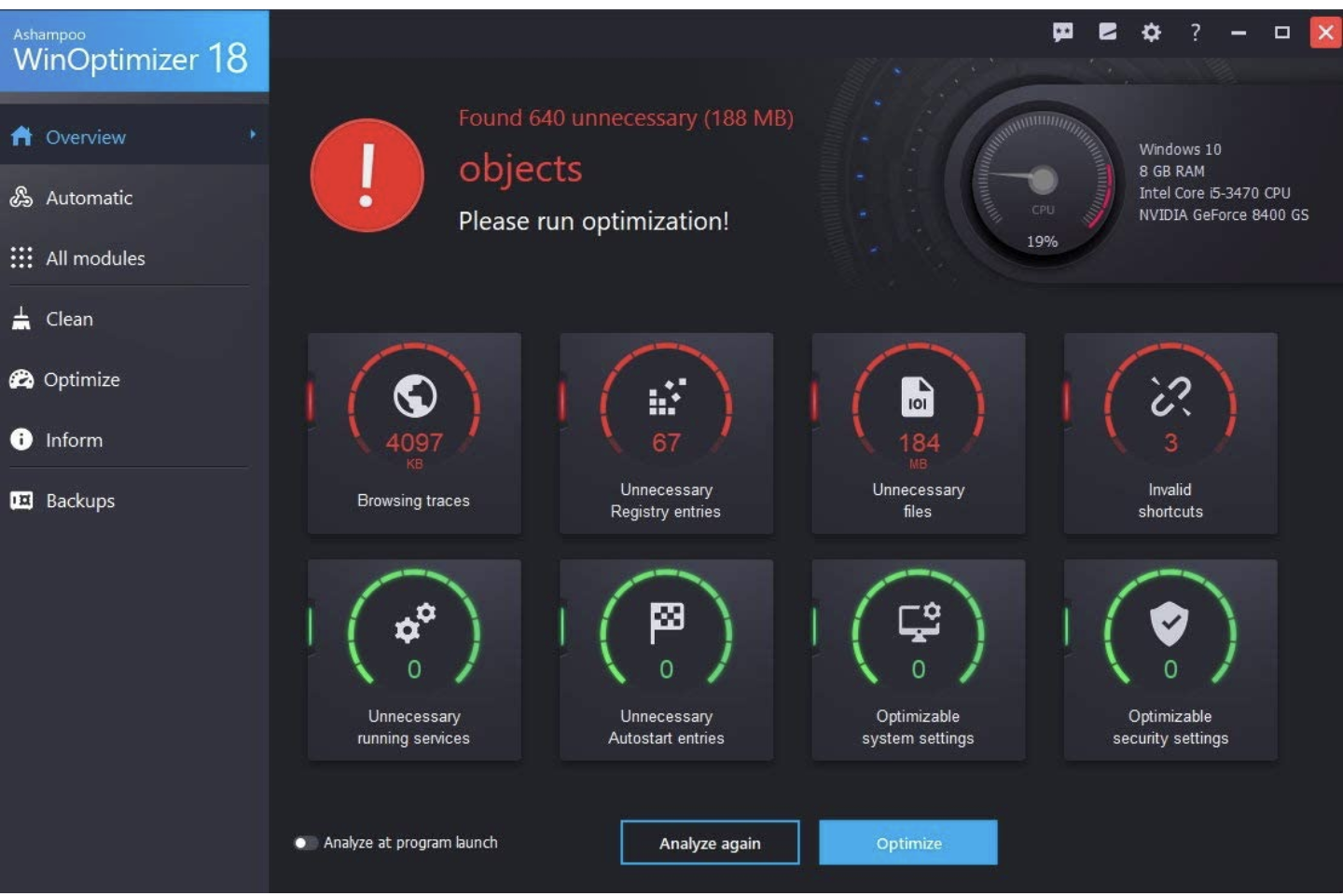Open Unnecessary running services label

(x=413, y=727)
